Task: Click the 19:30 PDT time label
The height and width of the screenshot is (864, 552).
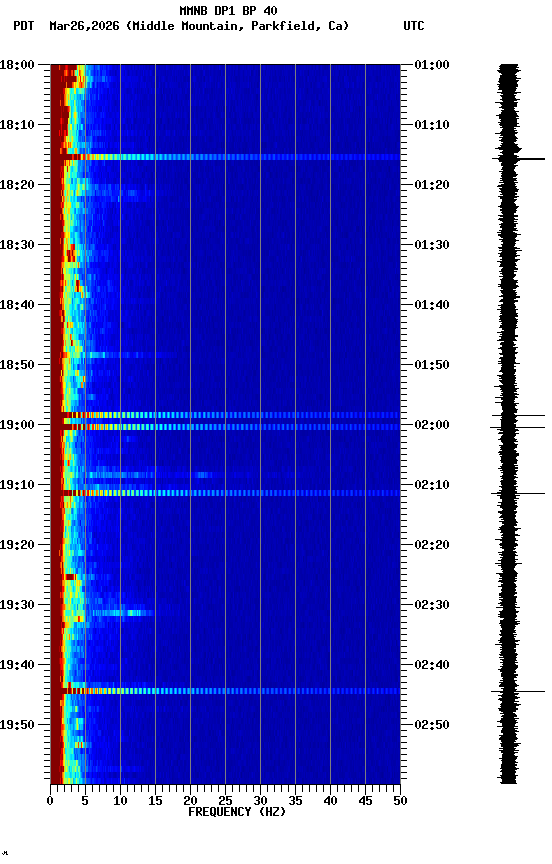Action: tap(17, 606)
